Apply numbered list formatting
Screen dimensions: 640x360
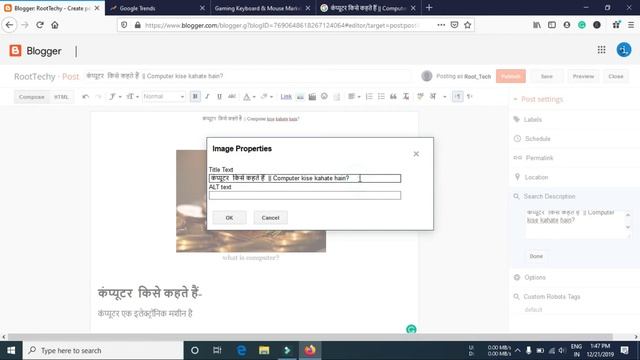point(369,97)
